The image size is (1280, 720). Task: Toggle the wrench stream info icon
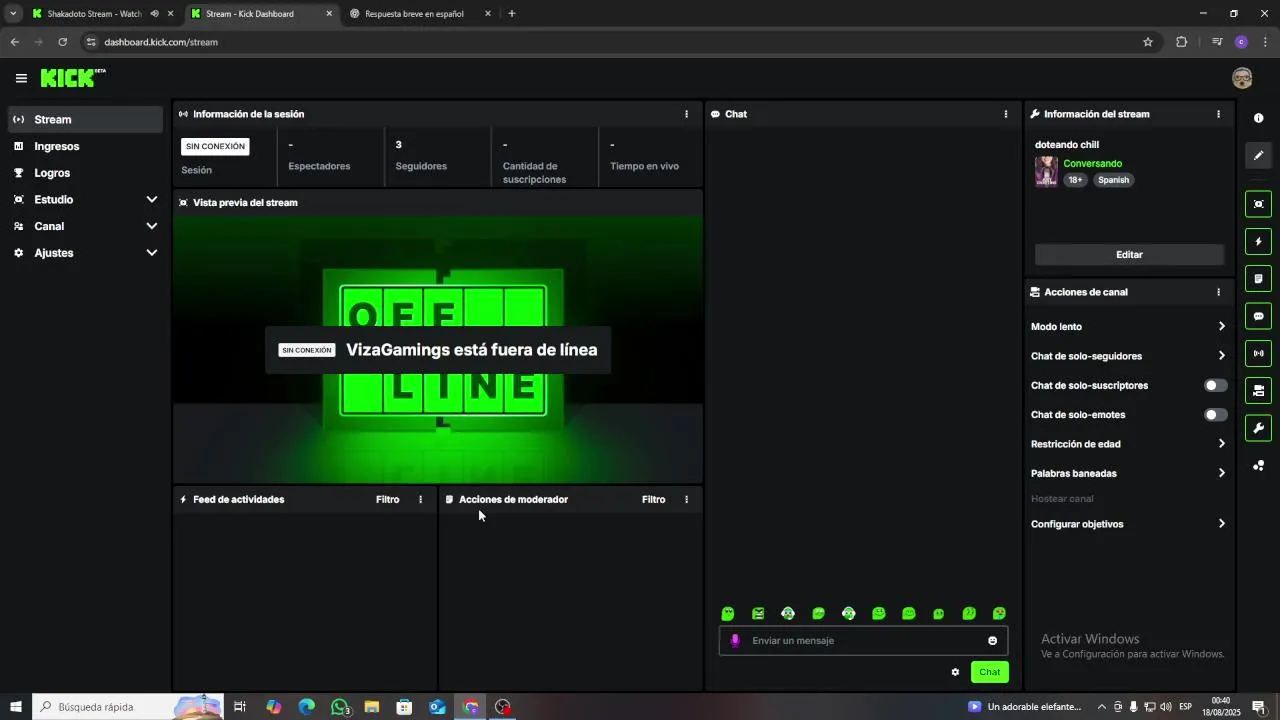[x=1258, y=428]
